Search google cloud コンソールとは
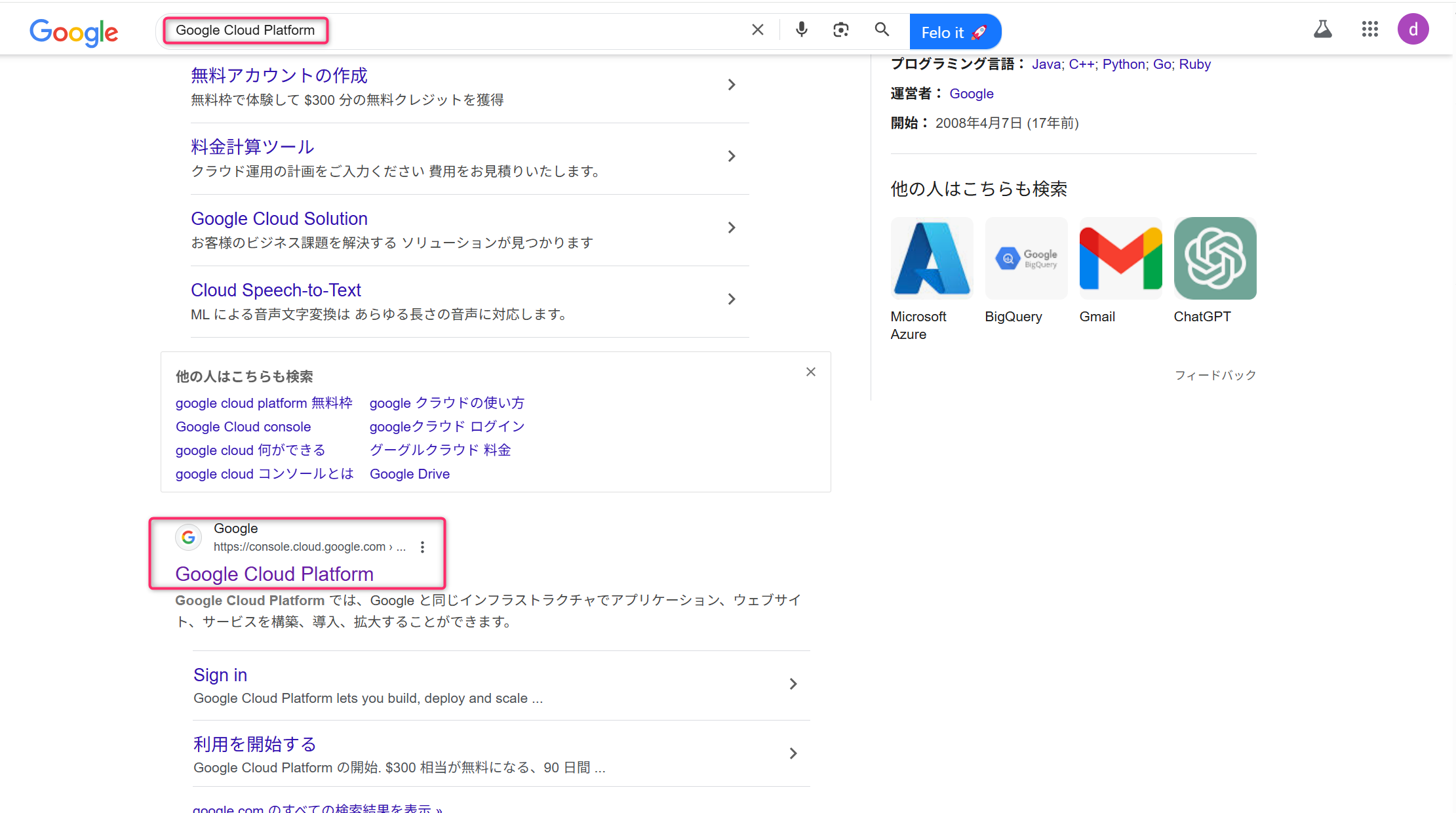Image resolution: width=1456 pixels, height=813 pixels. (x=264, y=474)
